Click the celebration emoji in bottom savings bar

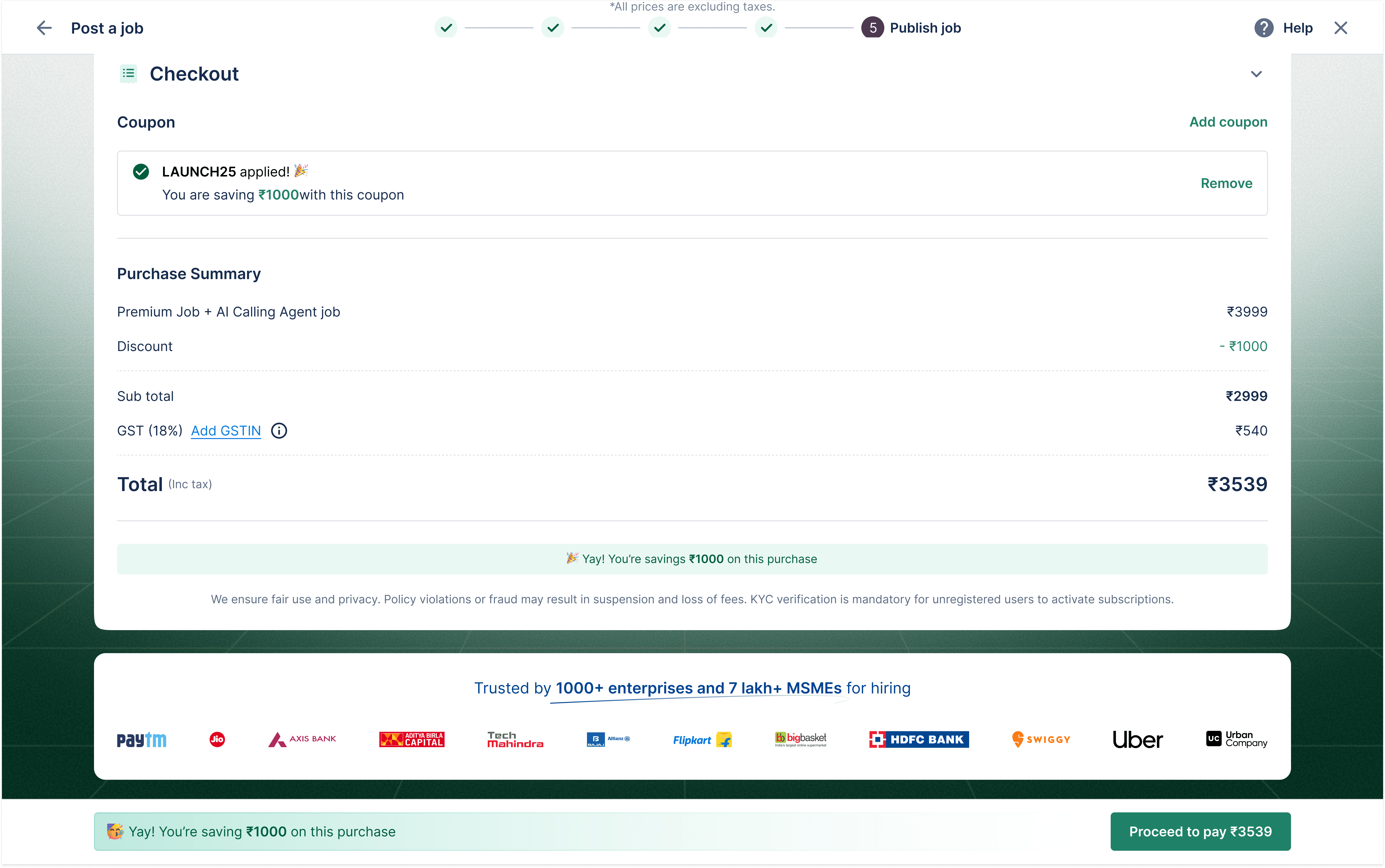[x=115, y=831]
